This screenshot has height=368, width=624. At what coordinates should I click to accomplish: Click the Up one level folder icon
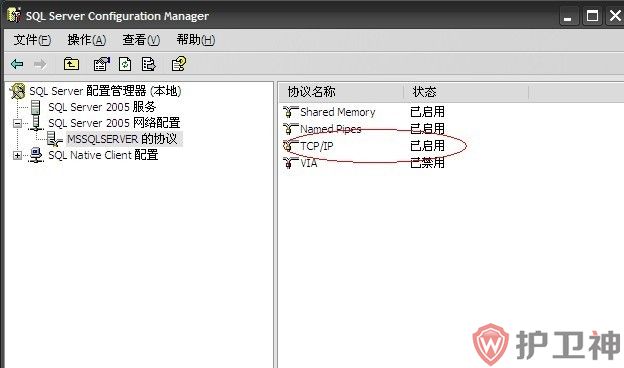[71, 64]
